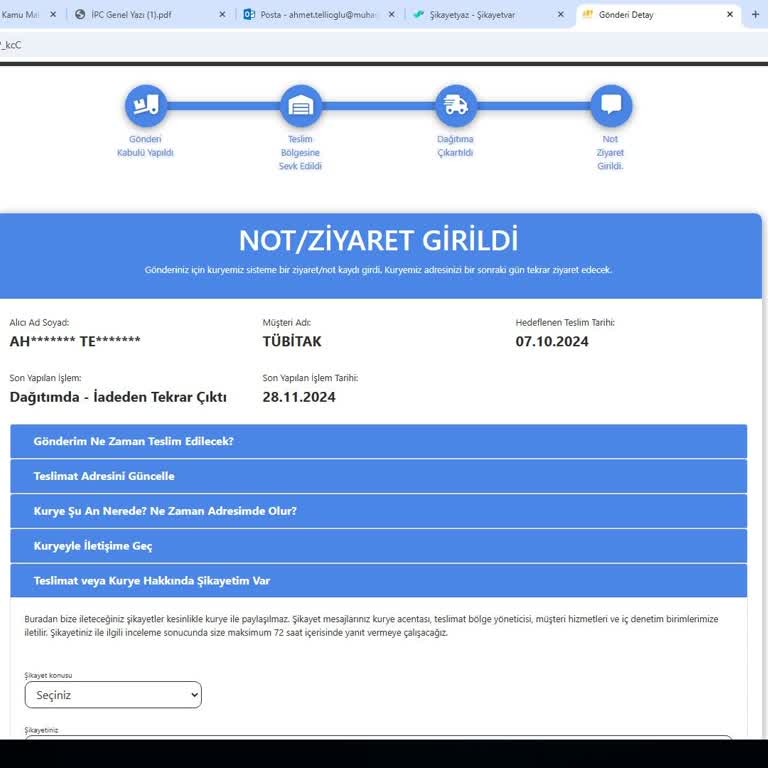768x768 pixels.
Task: Expand Kurye Şu An Nerede? section
Action: tap(379, 511)
